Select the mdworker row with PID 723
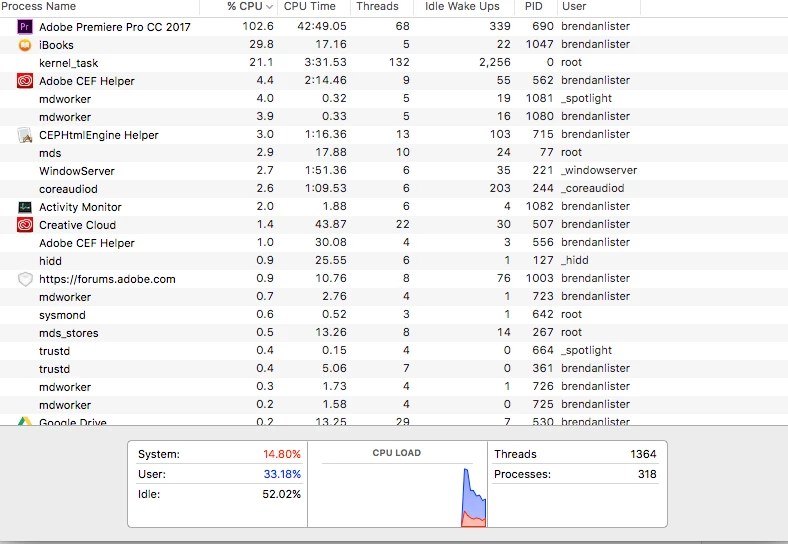The image size is (788, 544). pos(394,297)
